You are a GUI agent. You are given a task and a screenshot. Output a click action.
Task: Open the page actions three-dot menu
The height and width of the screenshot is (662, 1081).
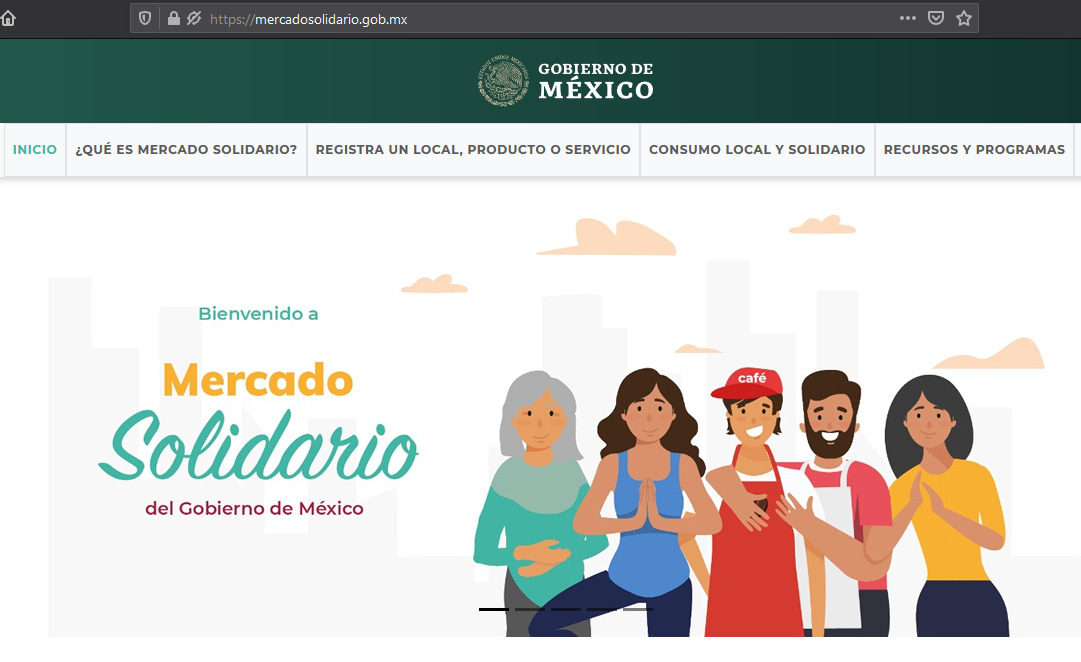[907, 18]
